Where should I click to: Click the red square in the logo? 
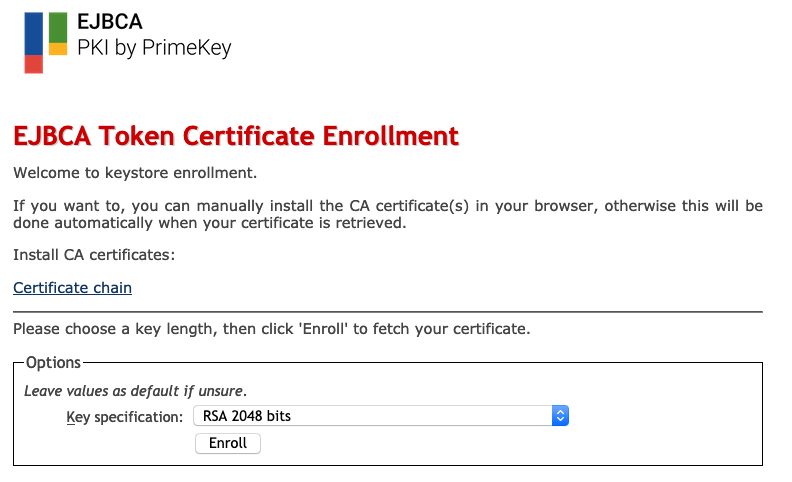pos(33,64)
